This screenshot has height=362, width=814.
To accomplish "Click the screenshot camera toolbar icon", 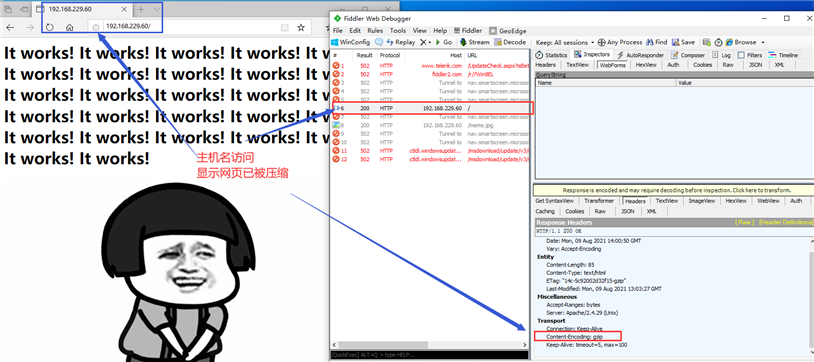I will (707, 42).
